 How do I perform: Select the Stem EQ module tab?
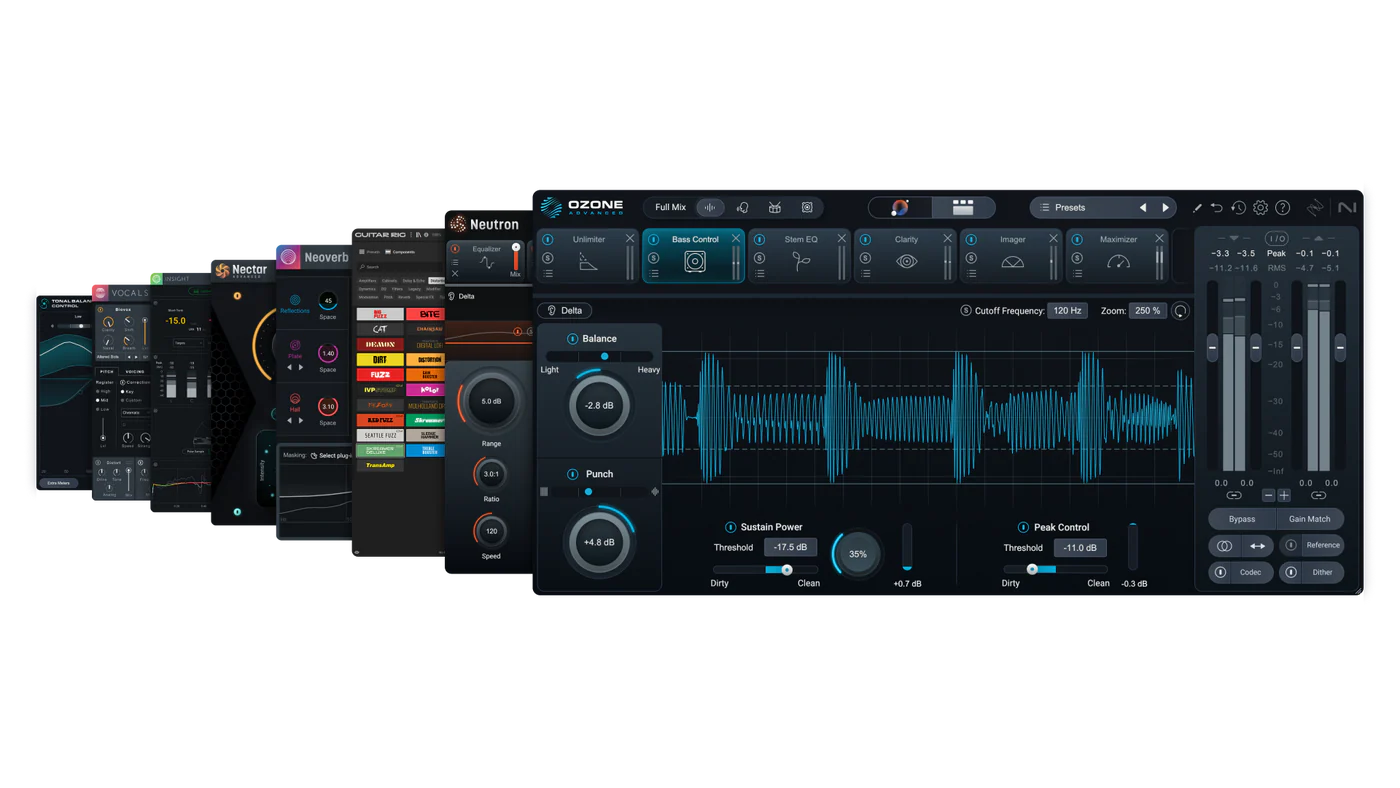pos(800,256)
